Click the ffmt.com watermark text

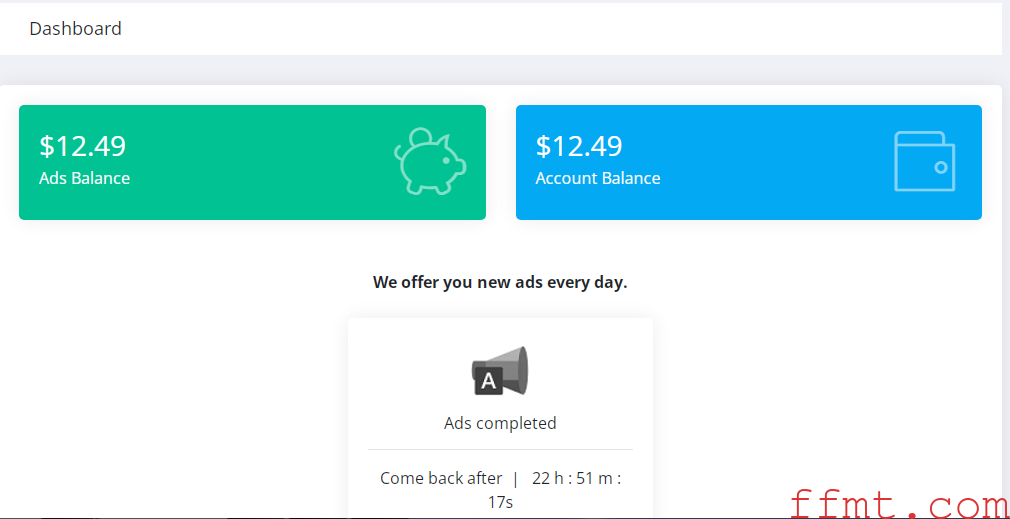click(899, 505)
